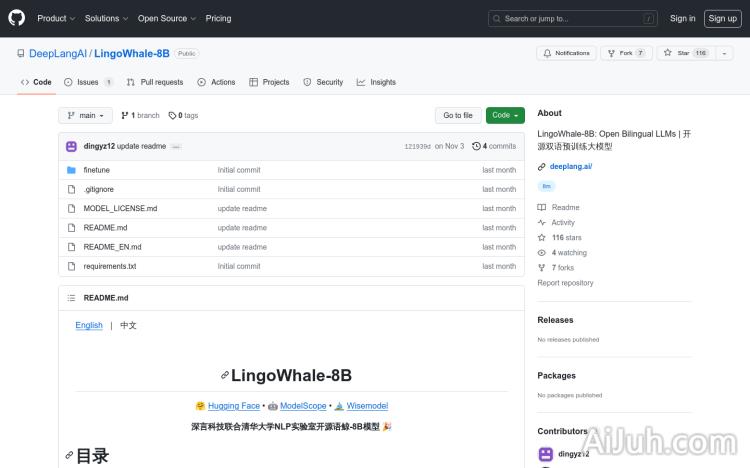
Task: Open the Wisemodel link
Action: pyautogui.click(x=367, y=406)
